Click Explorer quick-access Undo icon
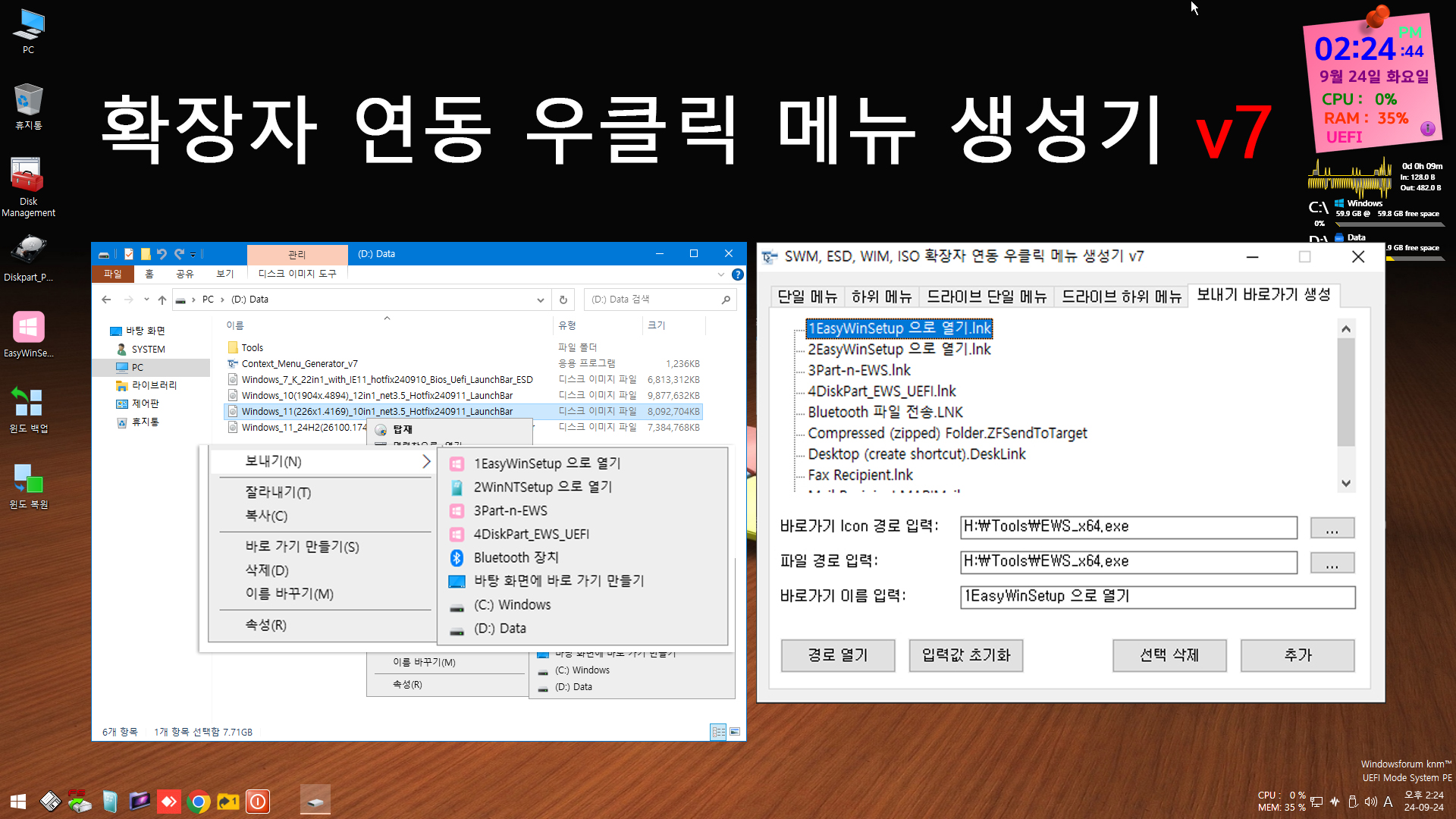The image size is (1456, 819). [161, 254]
